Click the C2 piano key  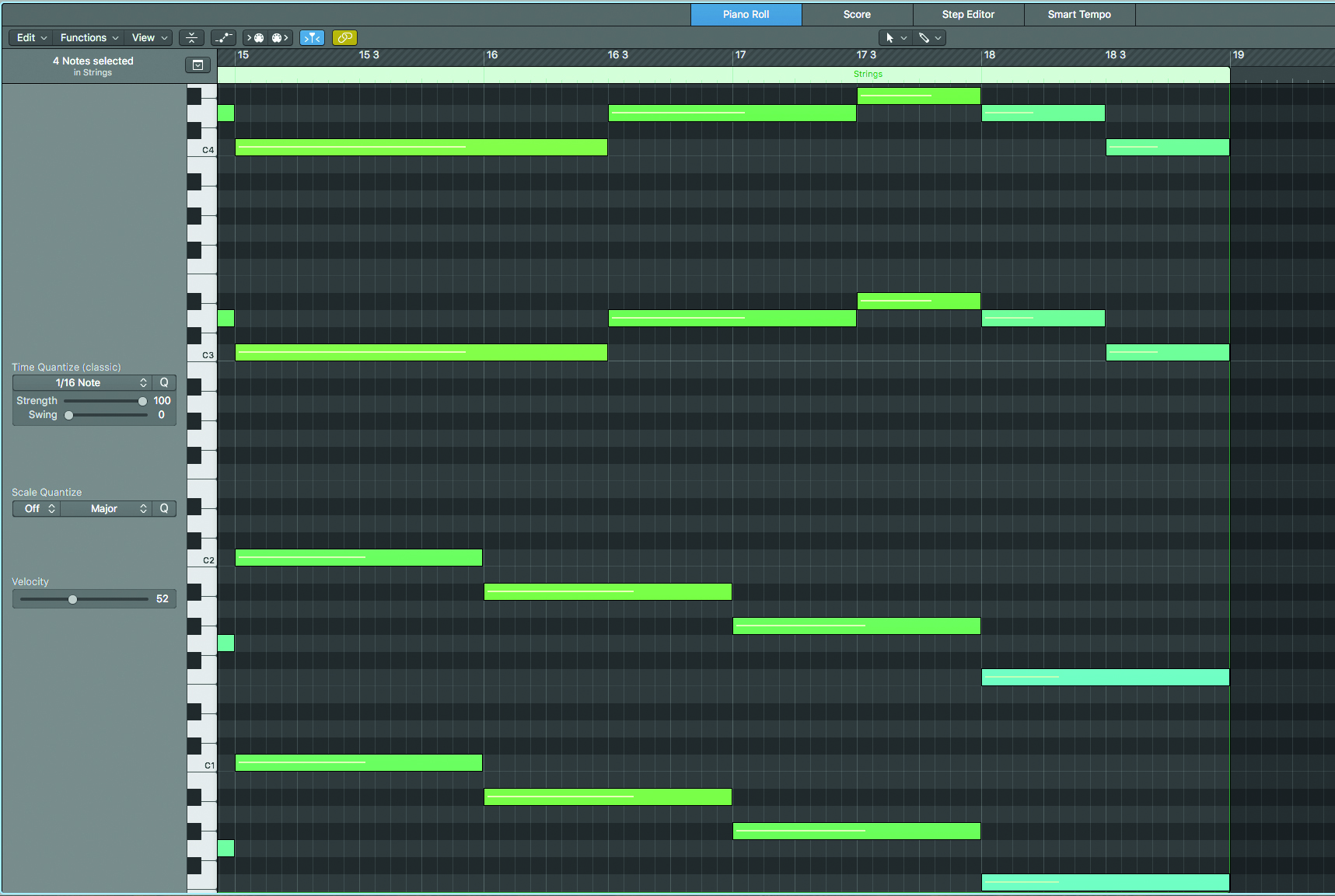pos(202,559)
